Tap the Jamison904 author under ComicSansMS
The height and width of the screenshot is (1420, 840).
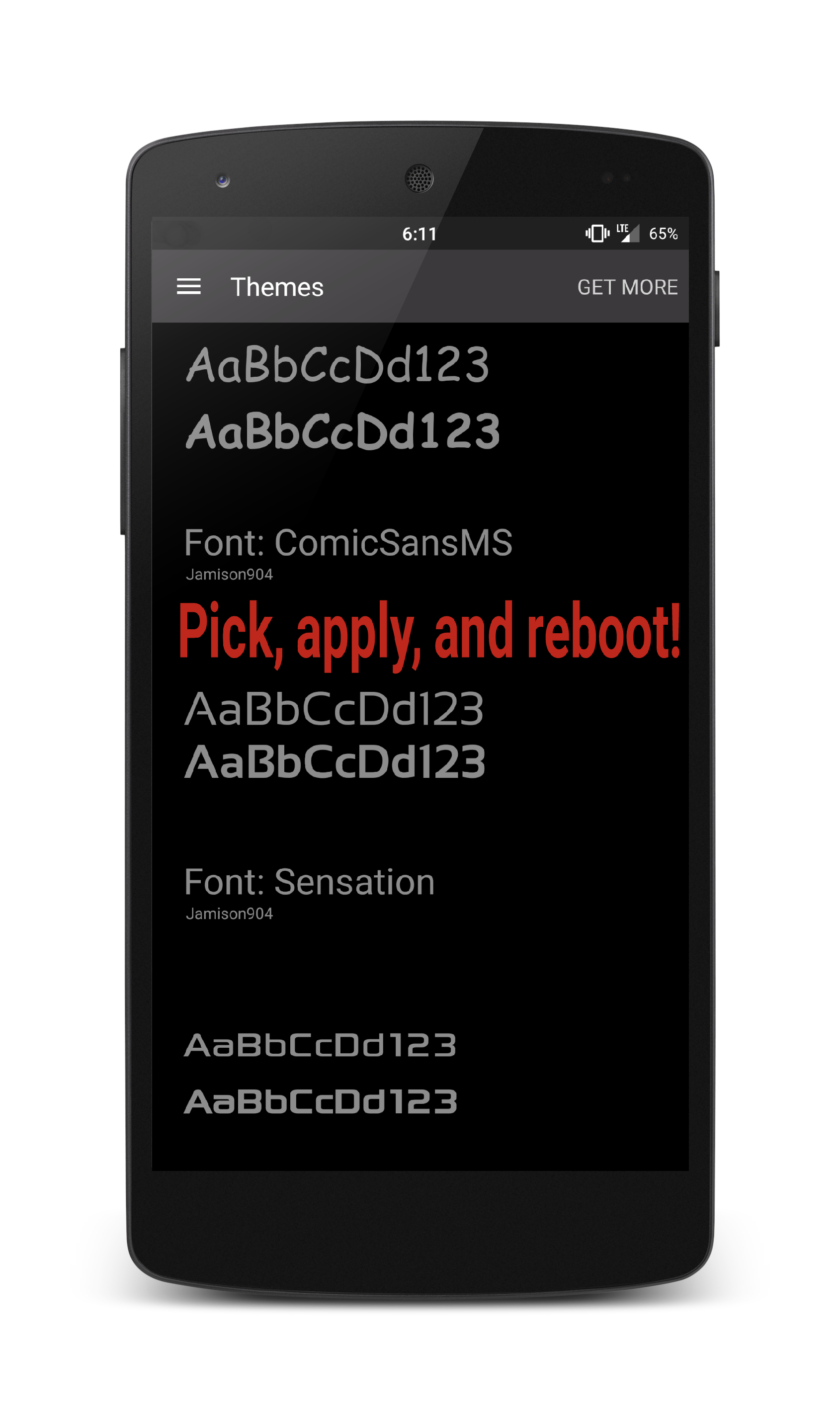[x=229, y=575]
